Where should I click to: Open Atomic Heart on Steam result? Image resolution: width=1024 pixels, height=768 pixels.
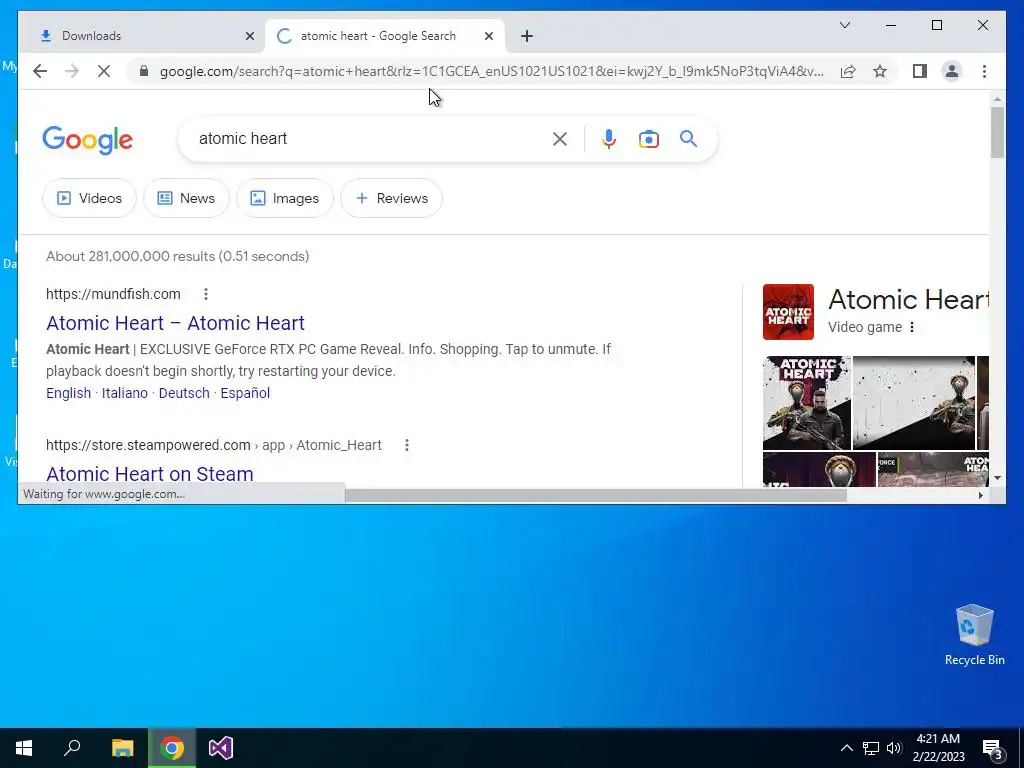click(150, 473)
